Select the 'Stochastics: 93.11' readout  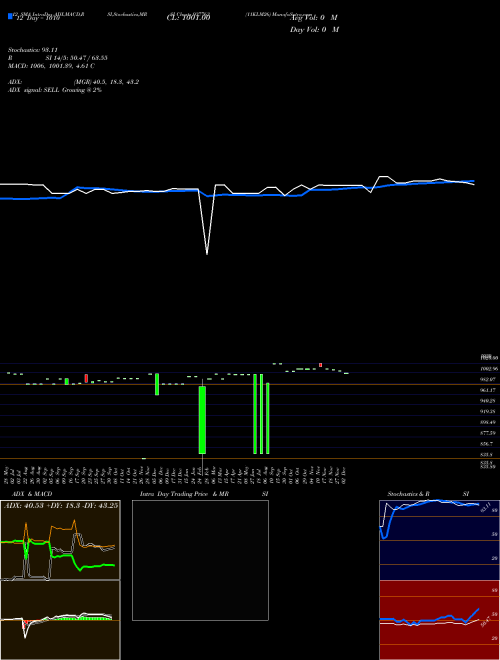tap(33, 50)
